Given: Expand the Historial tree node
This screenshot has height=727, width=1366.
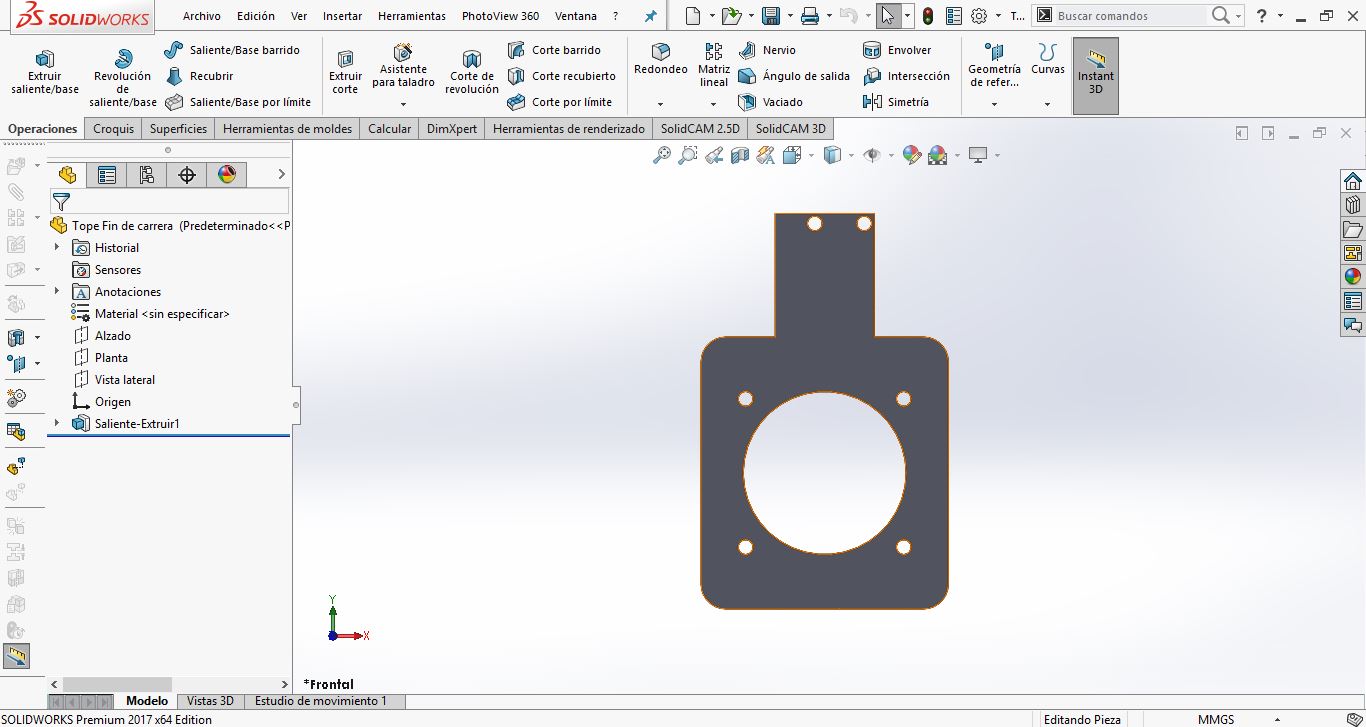Looking at the screenshot, I should click(57, 247).
